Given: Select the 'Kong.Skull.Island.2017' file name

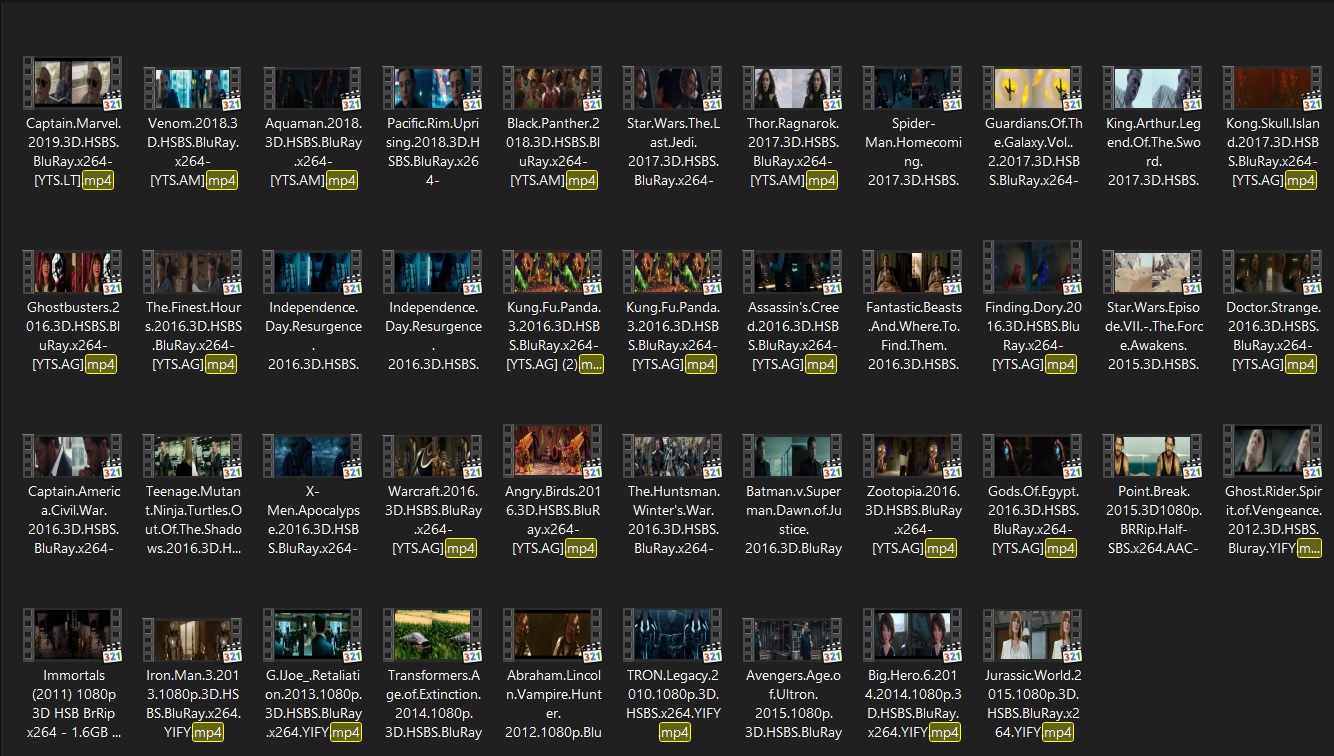Looking at the screenshot, I should point(1272,151).
